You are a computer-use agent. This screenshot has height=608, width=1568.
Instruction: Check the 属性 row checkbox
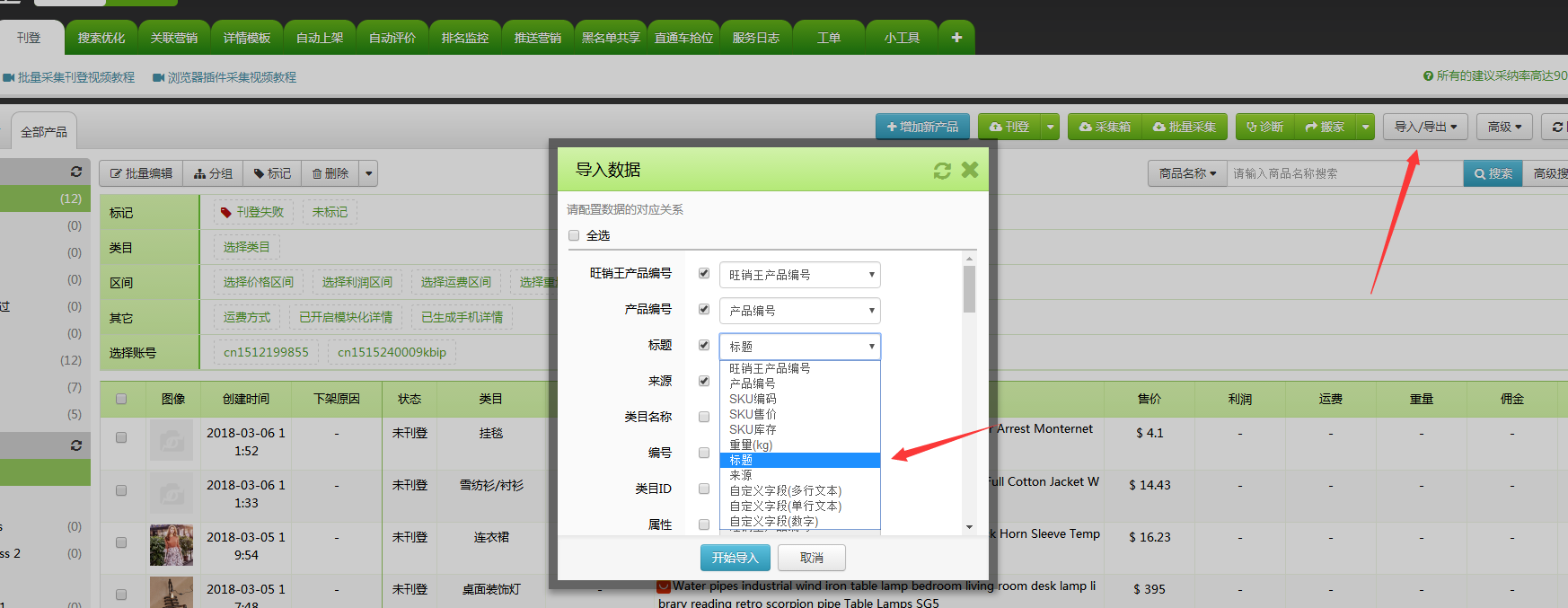[704, 524]
